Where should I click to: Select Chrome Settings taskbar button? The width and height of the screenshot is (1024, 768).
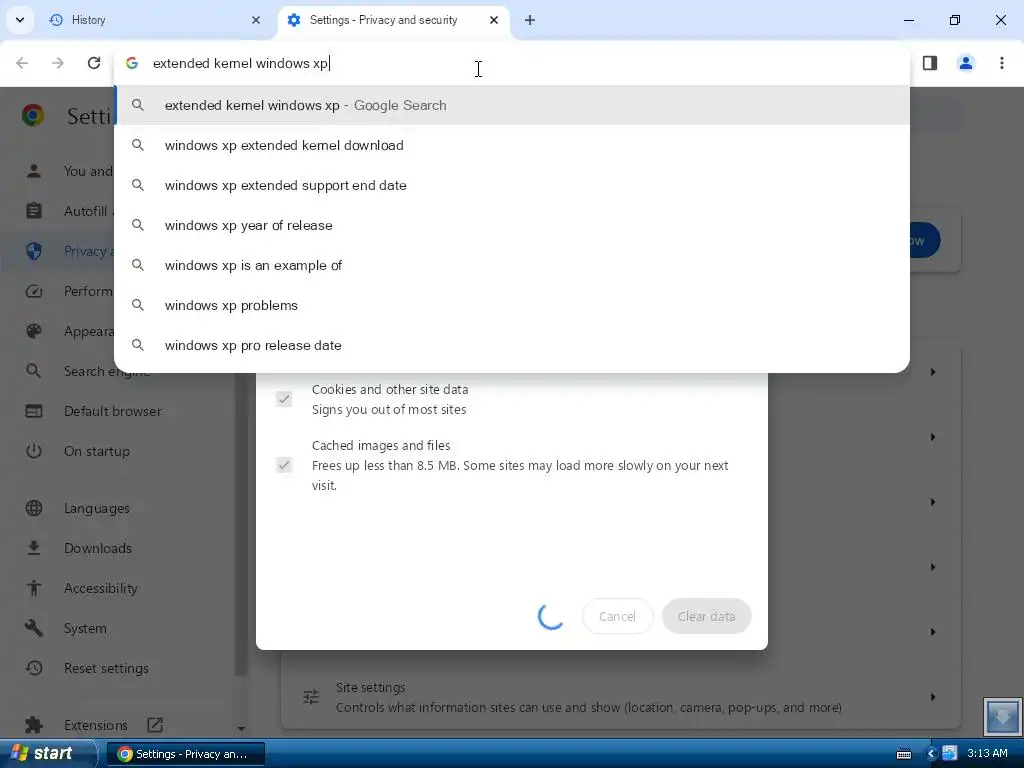[185, 754]
